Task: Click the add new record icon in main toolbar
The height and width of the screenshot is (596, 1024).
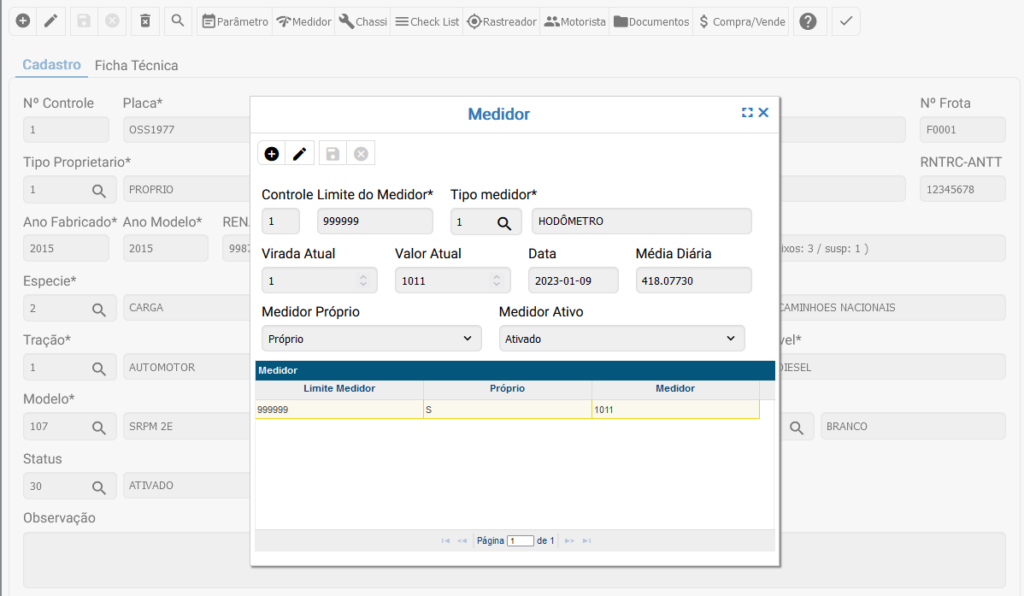Action: (x=22, y=21)
